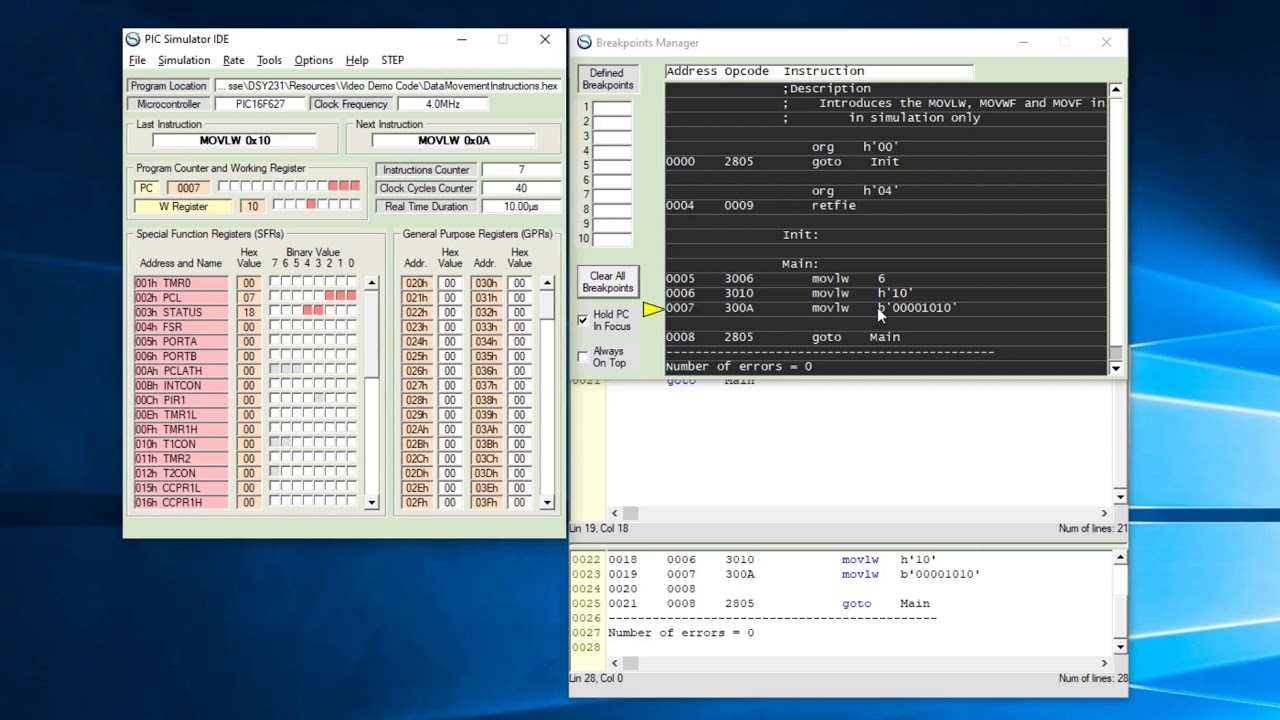
Task: Click the PC value 0007
Action: (188, 187)
